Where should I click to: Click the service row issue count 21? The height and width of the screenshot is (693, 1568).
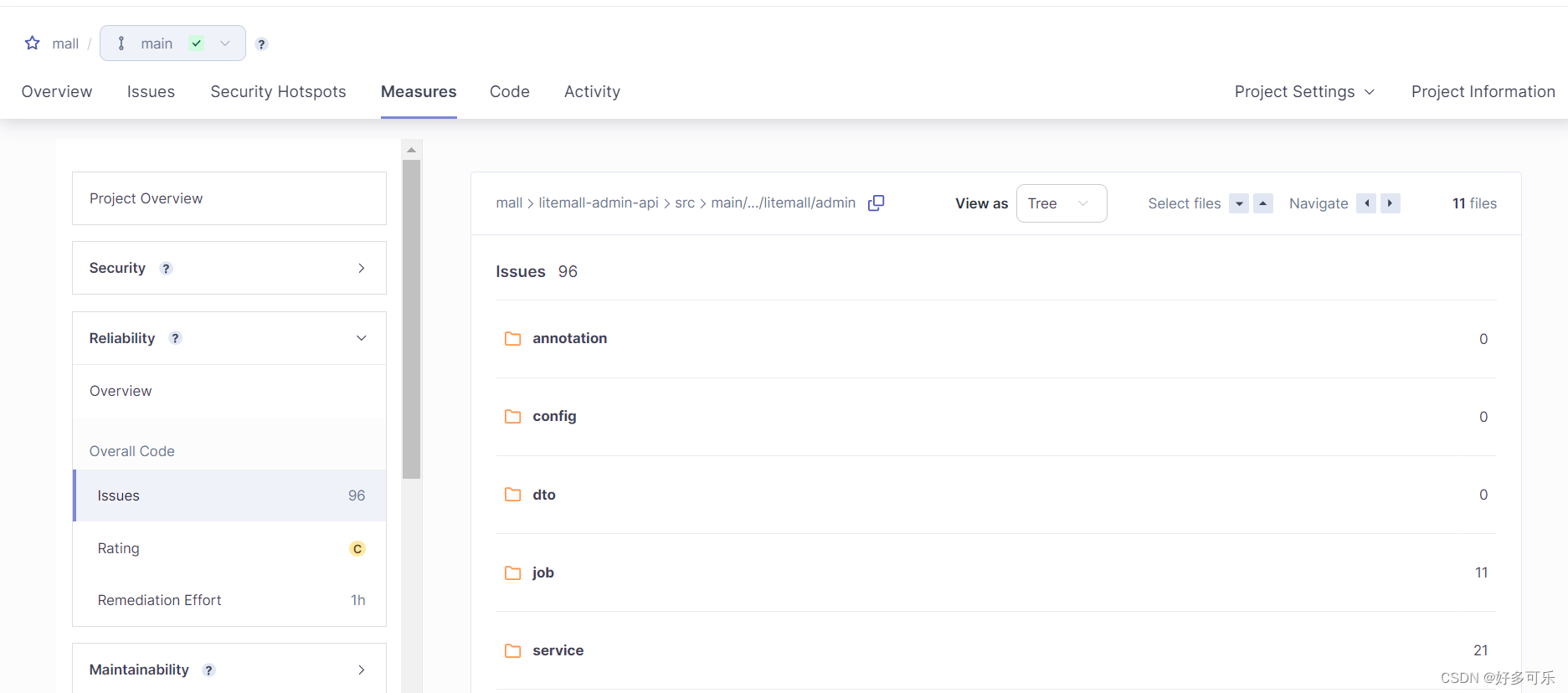pyautogui.click(x=1480, y=650)
